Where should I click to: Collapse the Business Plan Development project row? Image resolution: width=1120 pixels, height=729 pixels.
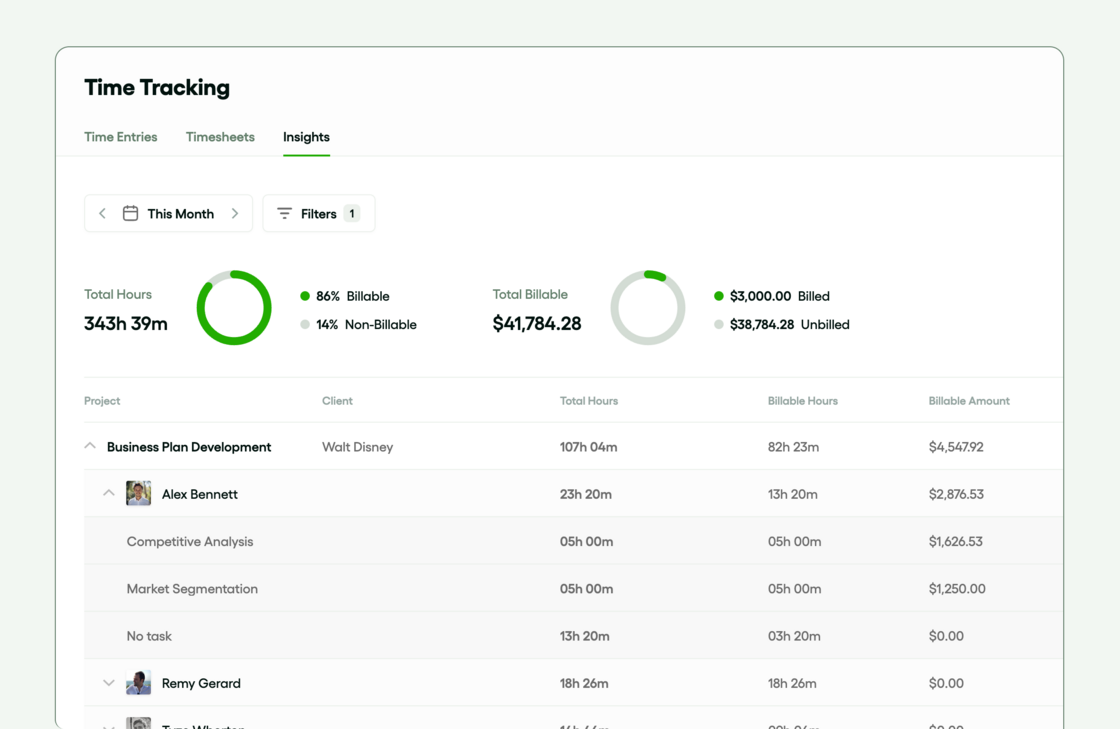coord(90,446)
